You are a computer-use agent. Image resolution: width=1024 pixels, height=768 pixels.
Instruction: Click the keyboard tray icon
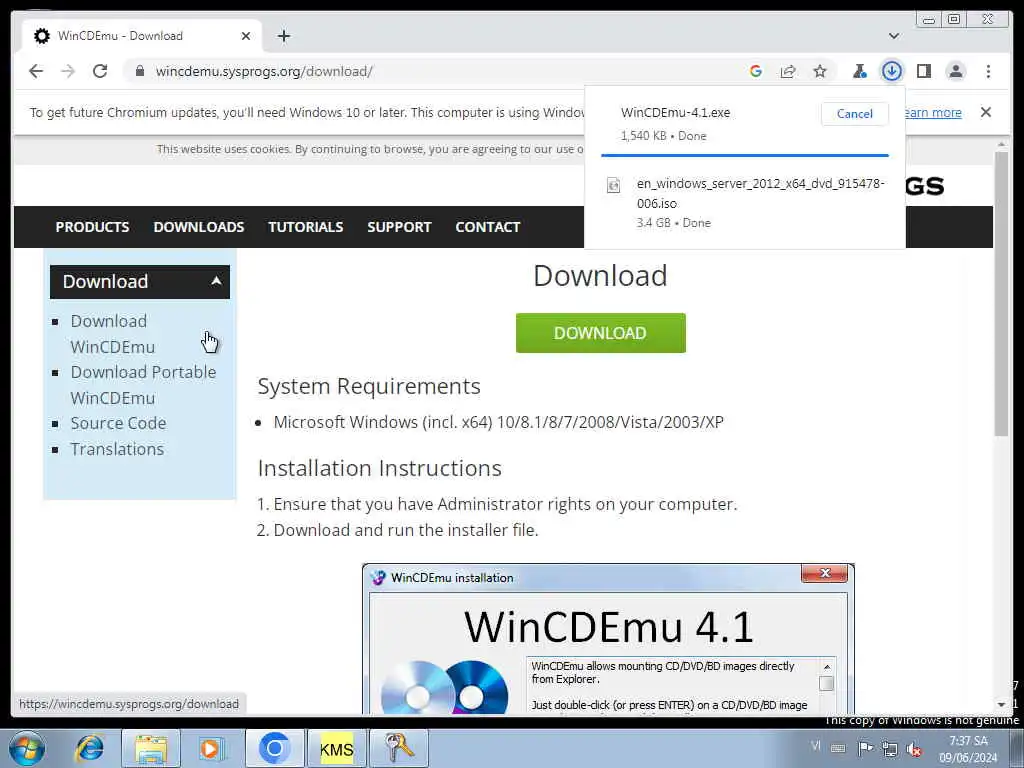click(x=838, y=748)
